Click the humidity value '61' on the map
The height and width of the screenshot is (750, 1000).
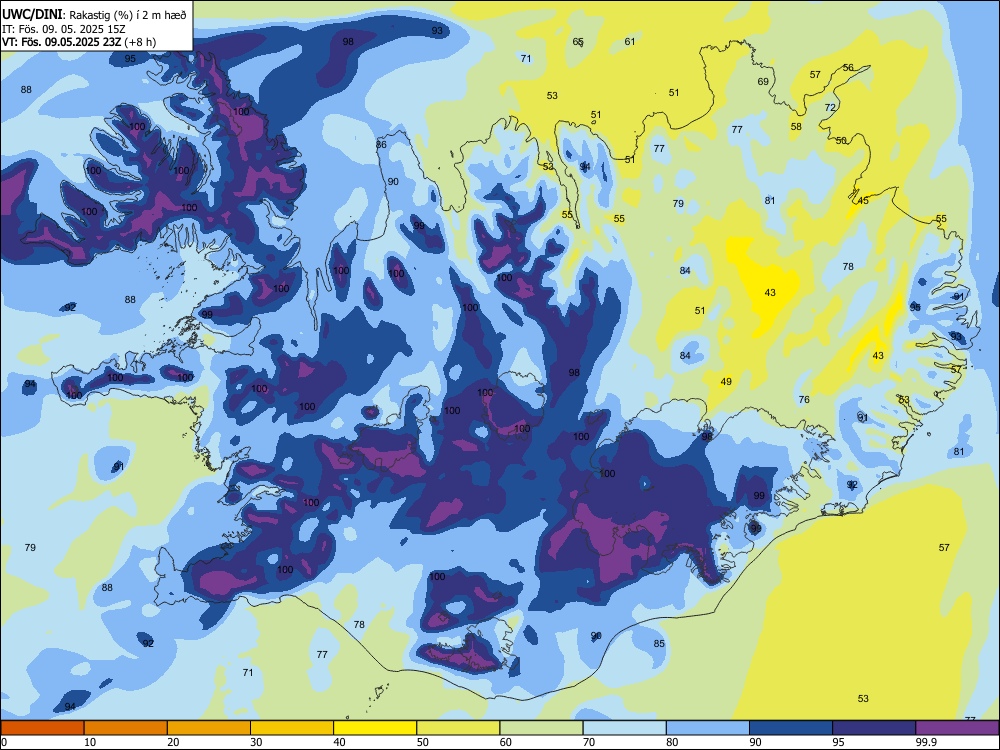pyautogui.click(x=630, y=42)
